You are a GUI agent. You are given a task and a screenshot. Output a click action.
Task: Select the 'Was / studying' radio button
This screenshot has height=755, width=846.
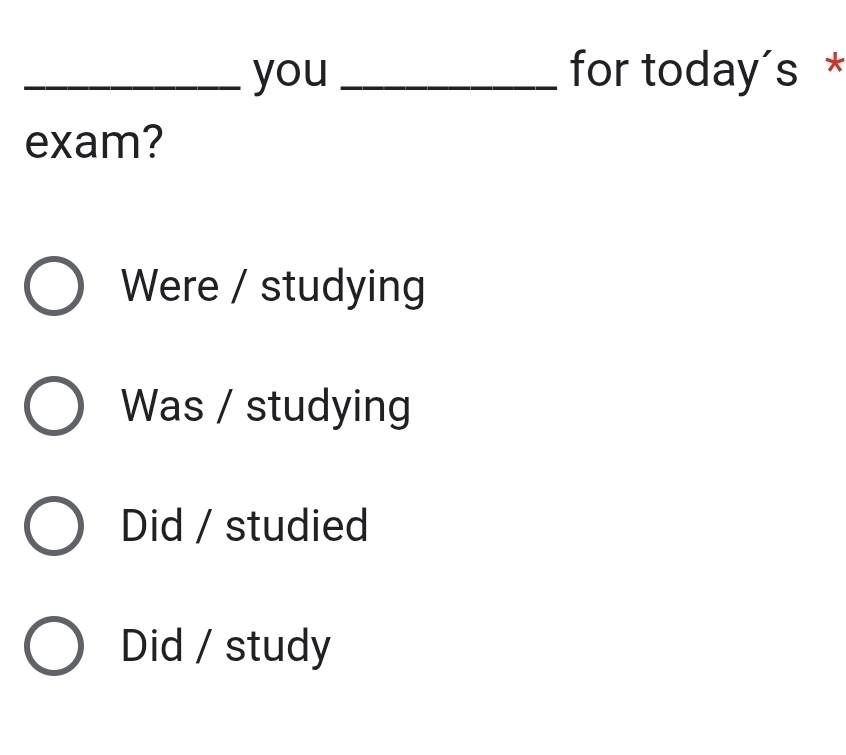point(54,406)
